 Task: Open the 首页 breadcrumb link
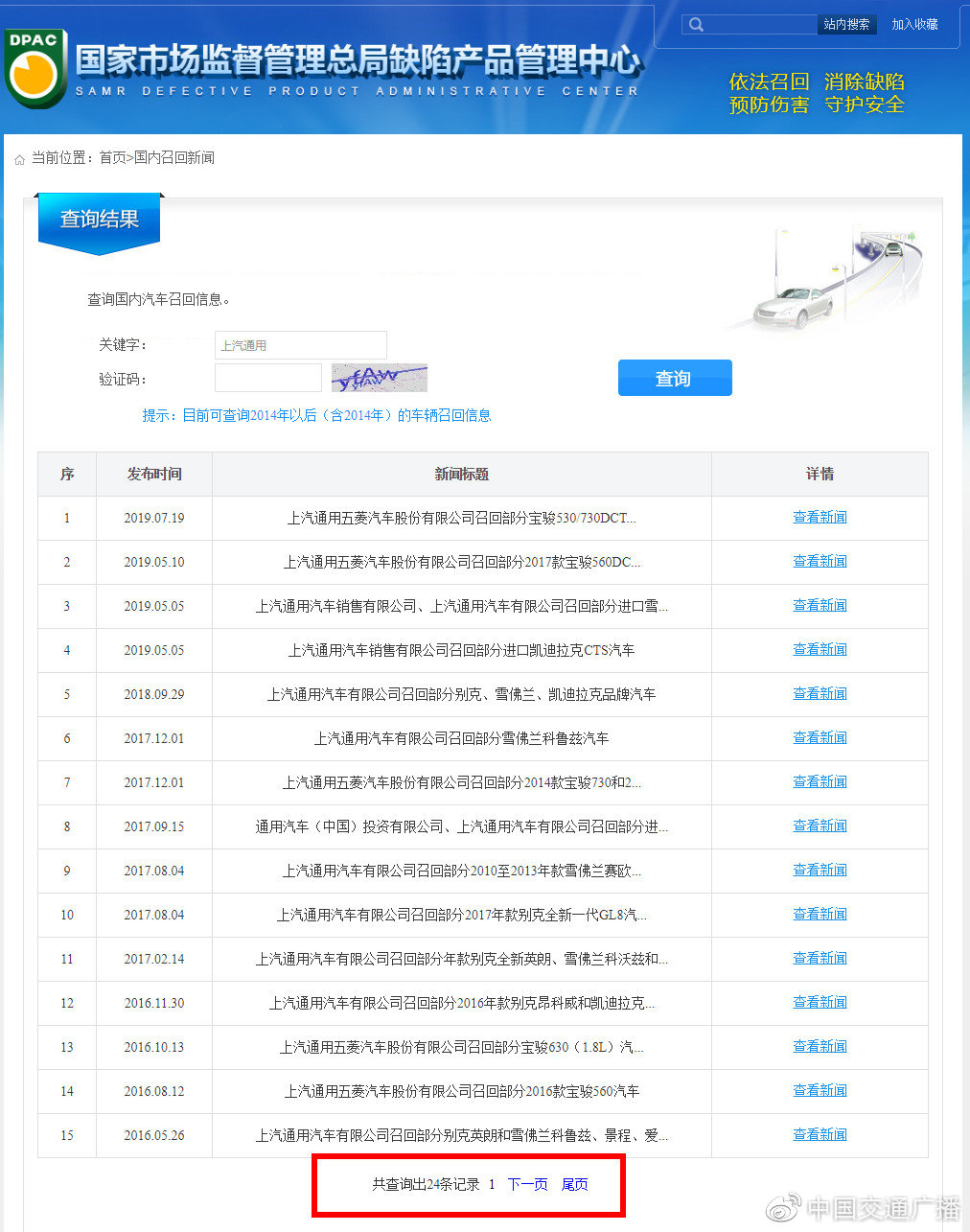(x=112, y=157)
